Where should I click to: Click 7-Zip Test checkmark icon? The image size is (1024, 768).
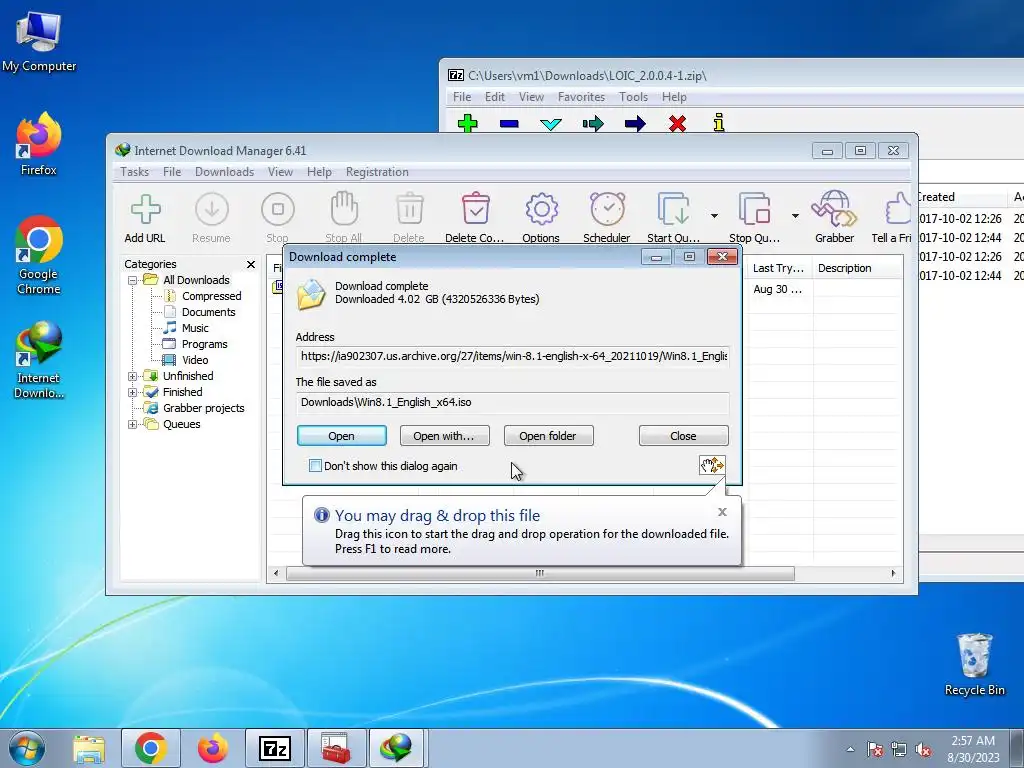coord(551,123)
